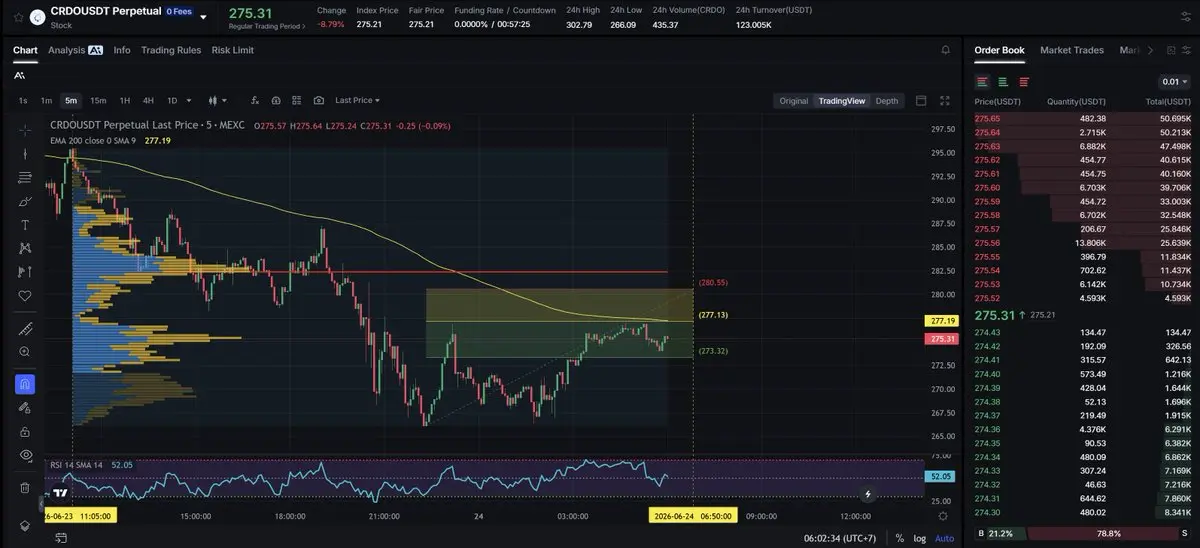Select the trend line drawing tool

point(25,153)
